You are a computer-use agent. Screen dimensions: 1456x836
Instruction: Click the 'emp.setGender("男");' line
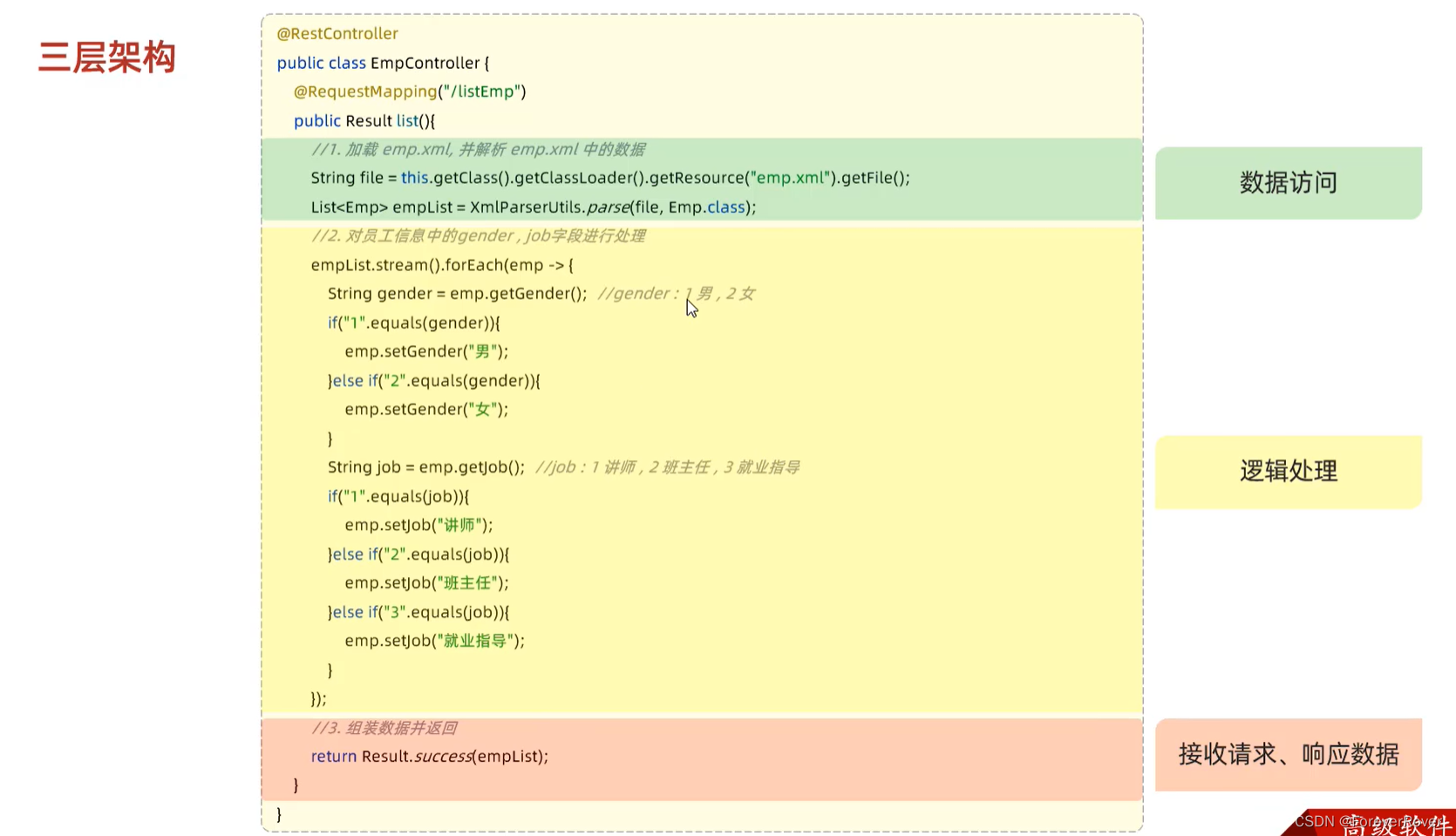click(426, 351)
